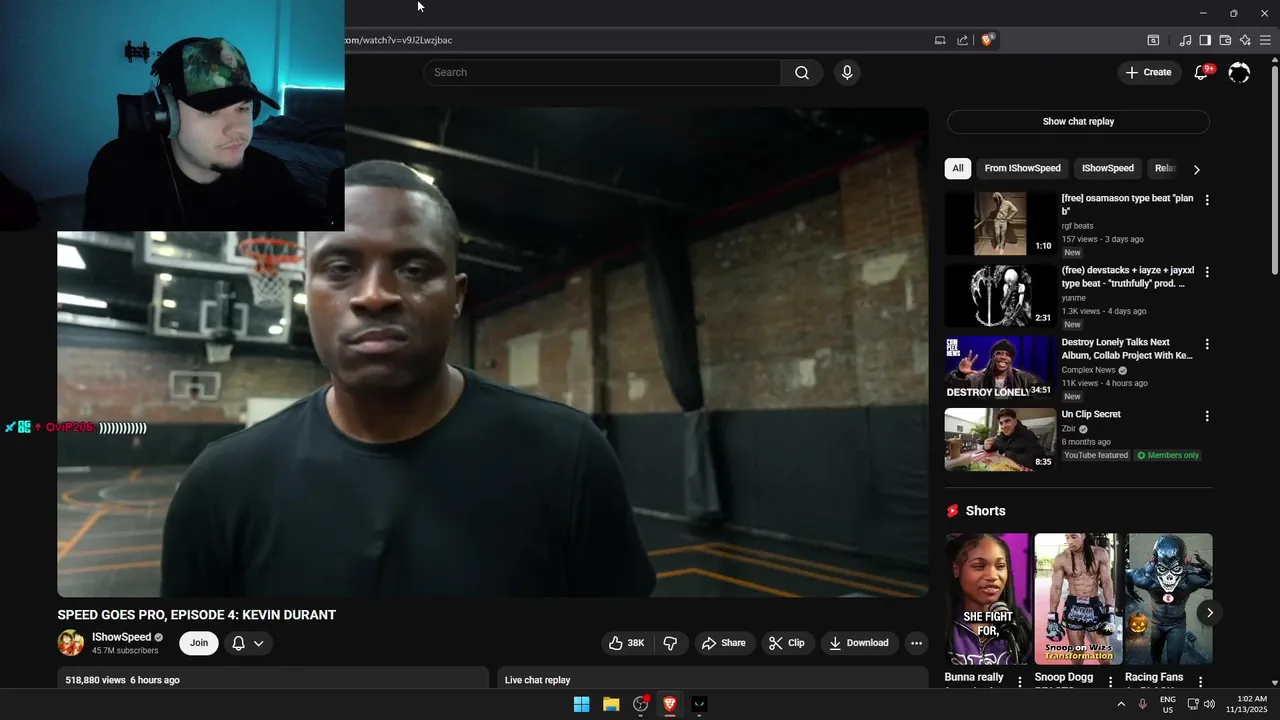1280x720 pixels.
Task: Open the 'SHE FIGHT FOR' short thumbnail
Action: coord(987,599)
